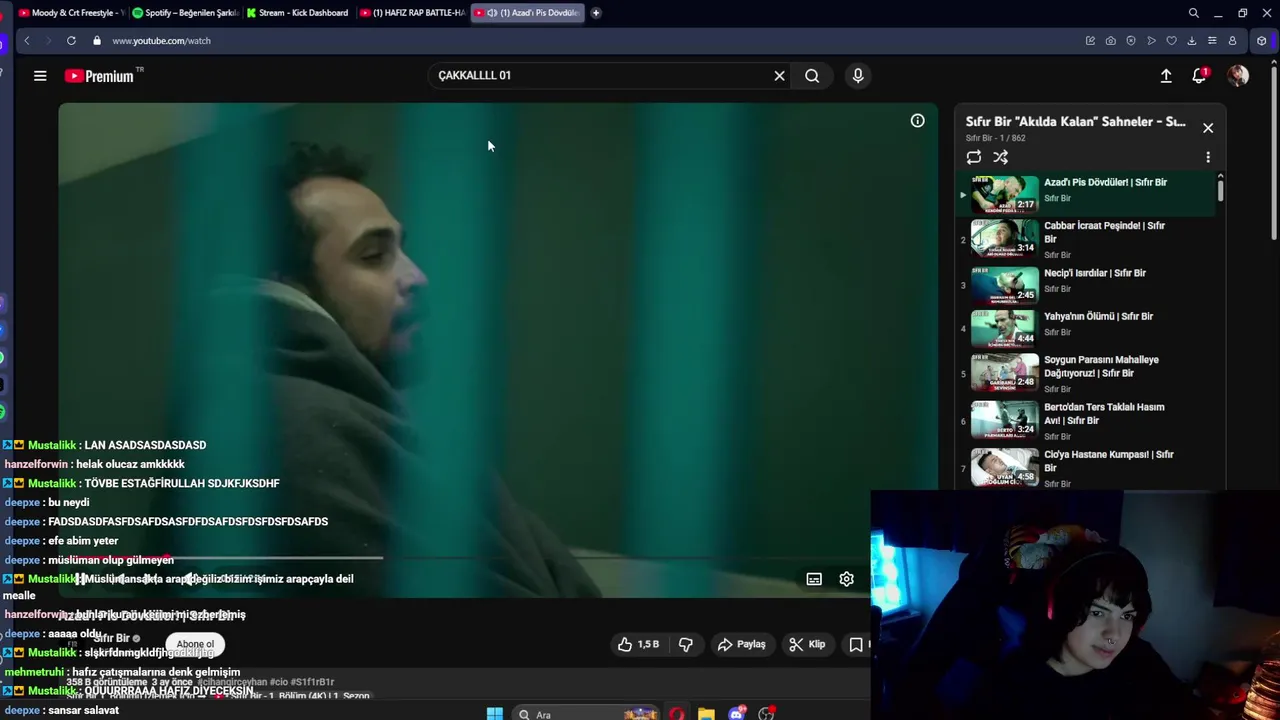Bookmark the page with heart icon
This screenshot has width=1280, height=720.
pos(1171,41)
